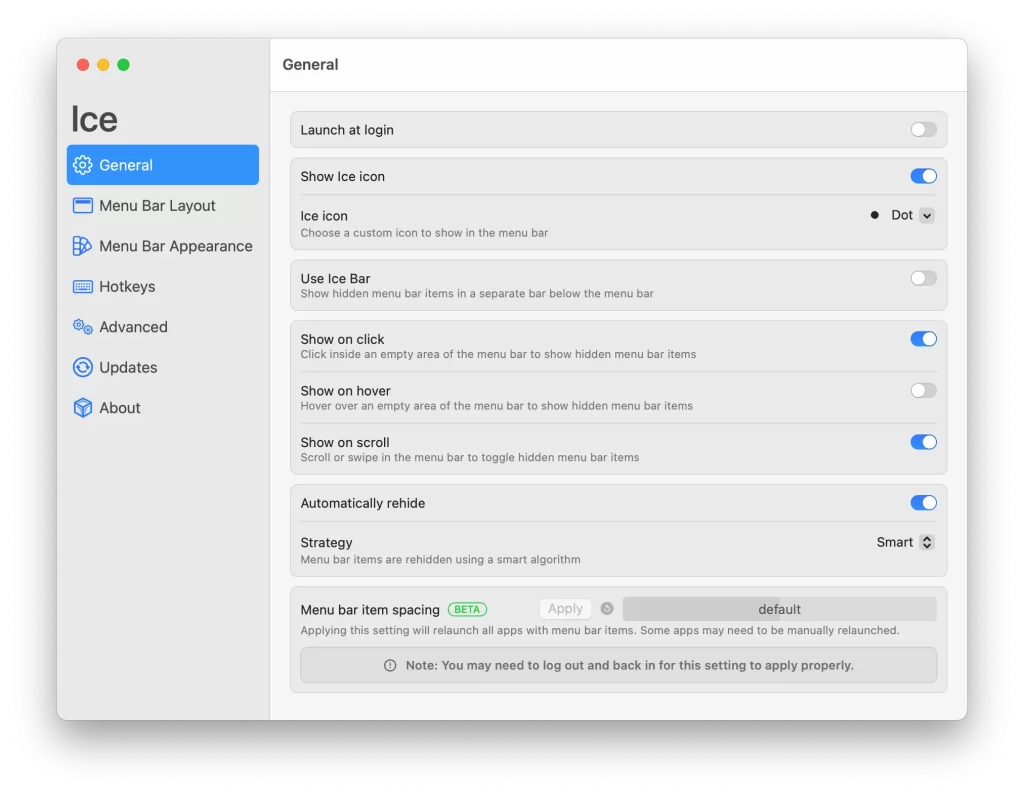Click the Advanced gears icon
The image size is (1024, 795).
tap(82, 327)
